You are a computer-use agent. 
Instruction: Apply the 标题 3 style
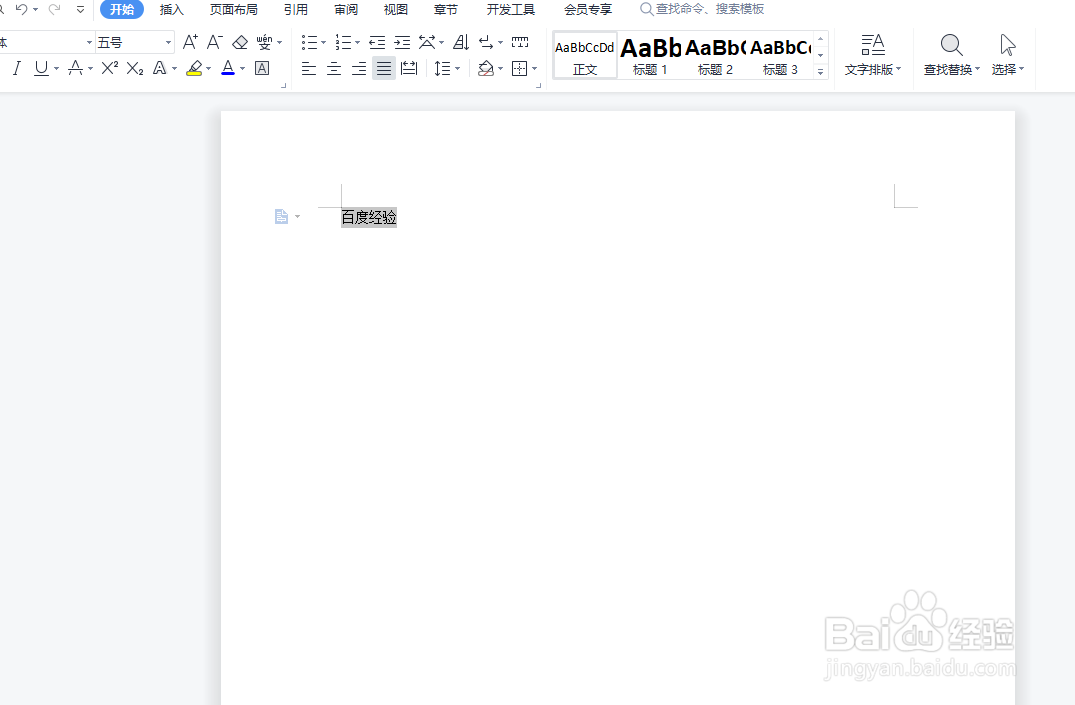780,56
